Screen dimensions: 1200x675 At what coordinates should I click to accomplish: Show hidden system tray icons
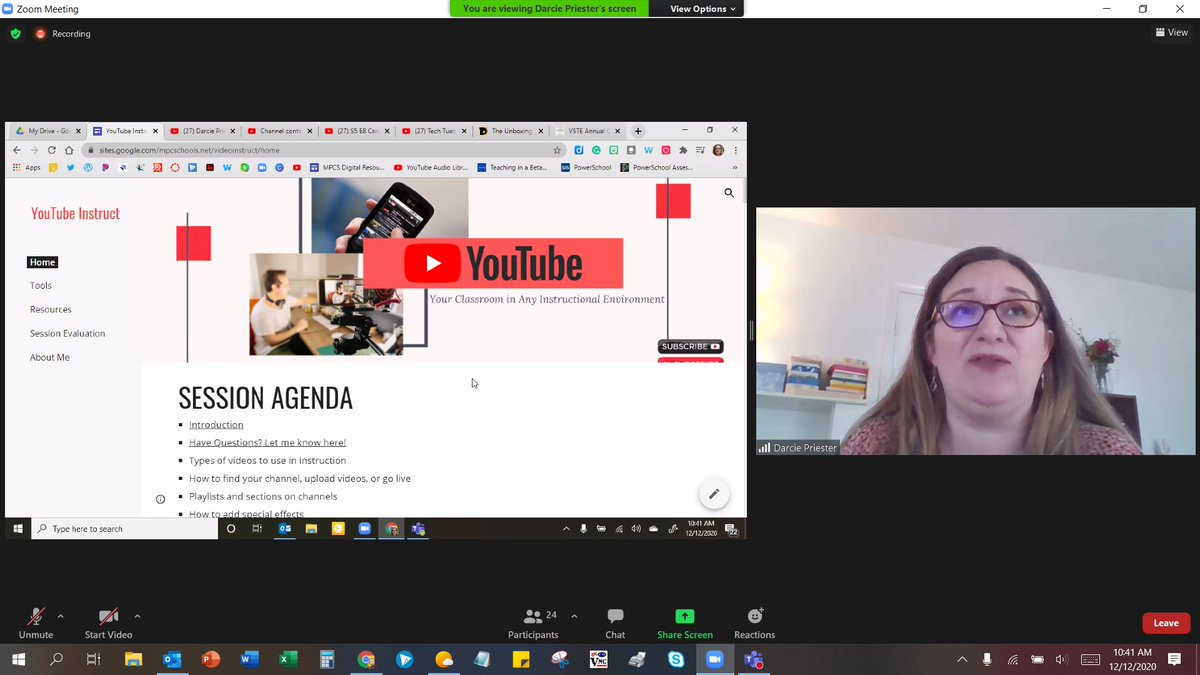click(x=962, y=660)
